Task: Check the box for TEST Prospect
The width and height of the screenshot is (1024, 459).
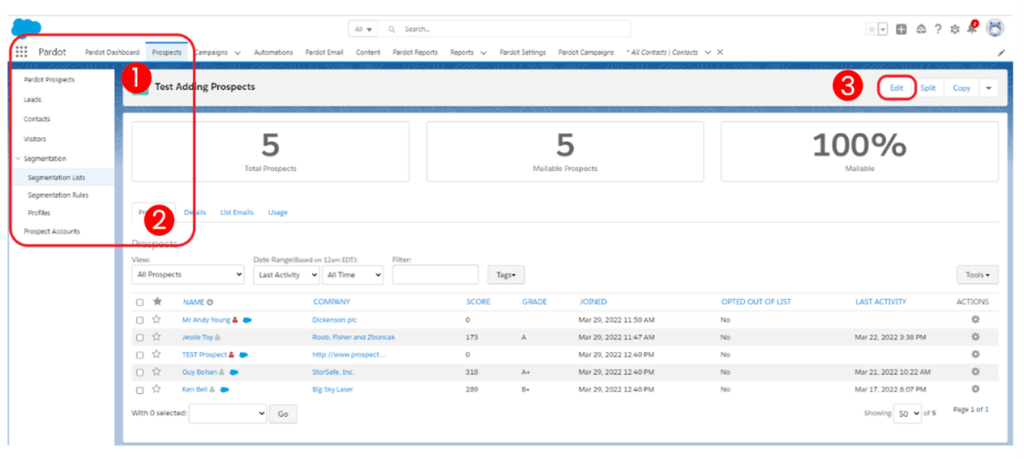Action: point(140,355)
